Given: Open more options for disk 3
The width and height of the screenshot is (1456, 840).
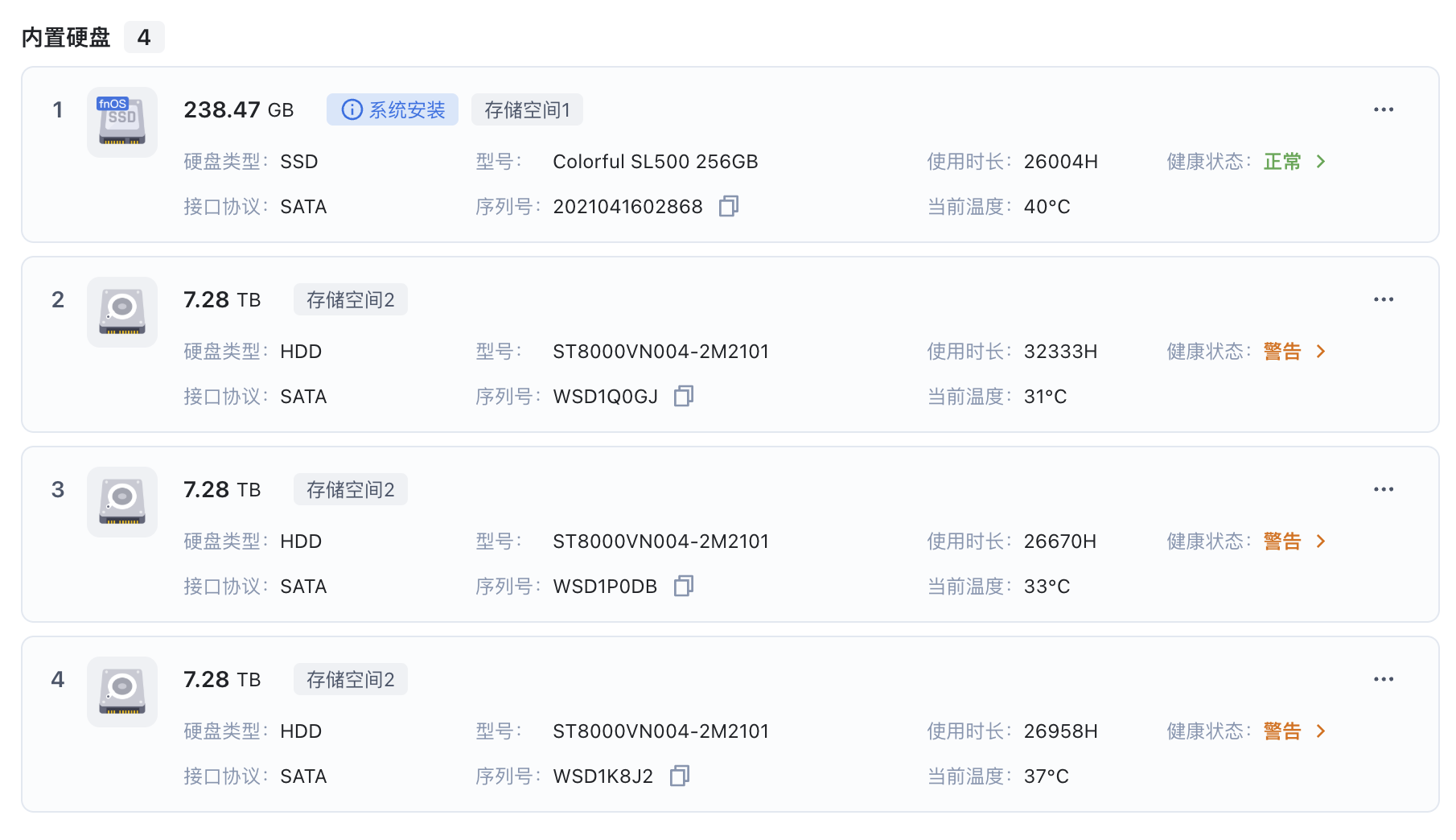Looking at the screenshot, I should click(x=1384, y=489).
